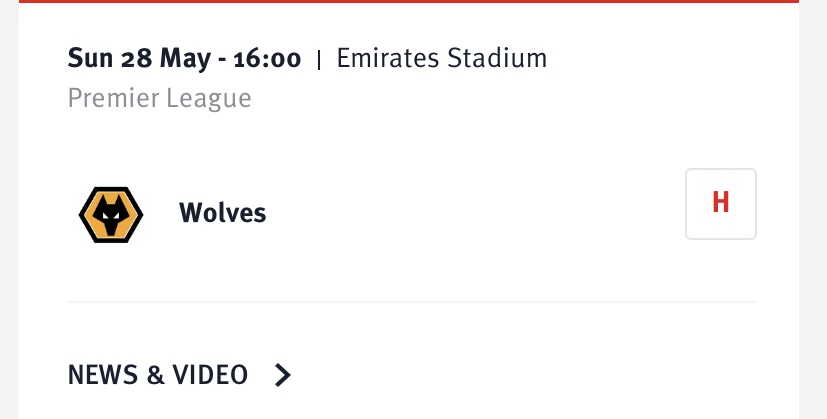Click the month May in the fixture date
This screenshot has width=827, height=419.
(x=185, y=59)
